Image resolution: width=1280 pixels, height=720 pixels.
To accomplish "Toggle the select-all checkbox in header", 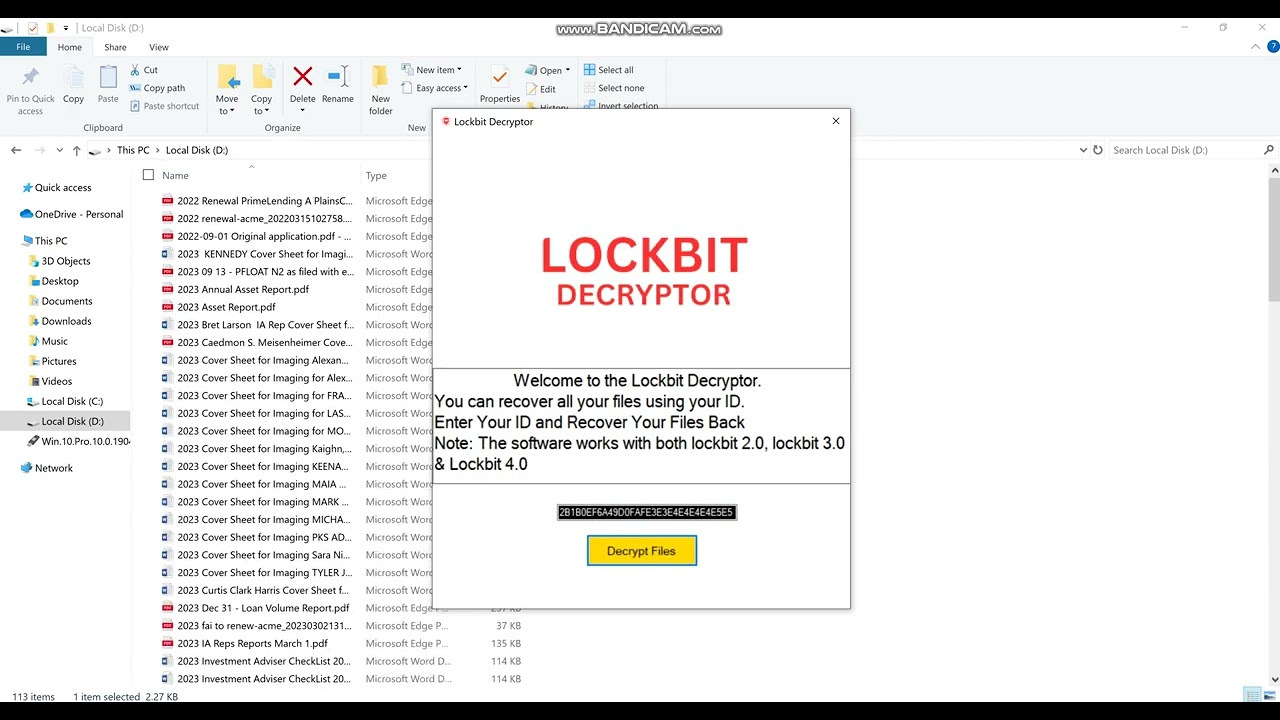I will click(x=148, y=175).
